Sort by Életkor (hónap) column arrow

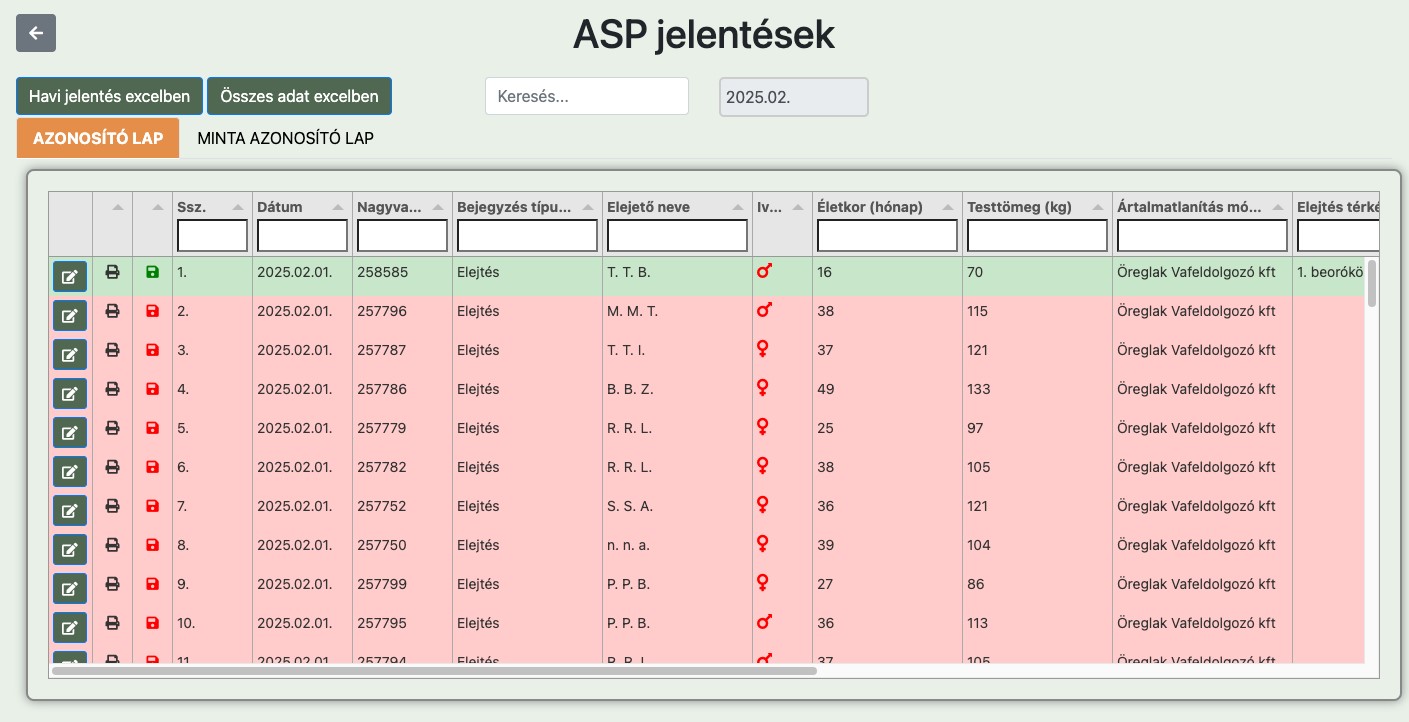click(x=947, y=207)
